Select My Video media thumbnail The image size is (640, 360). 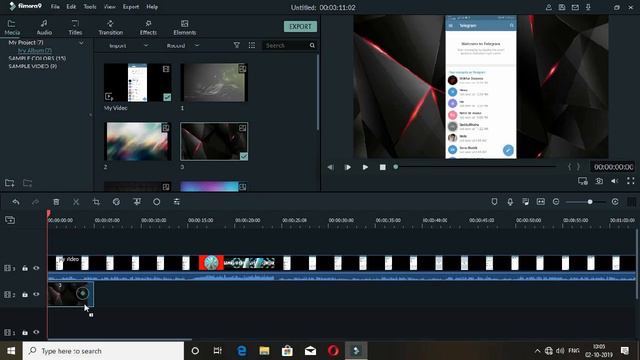click(138, 82)
